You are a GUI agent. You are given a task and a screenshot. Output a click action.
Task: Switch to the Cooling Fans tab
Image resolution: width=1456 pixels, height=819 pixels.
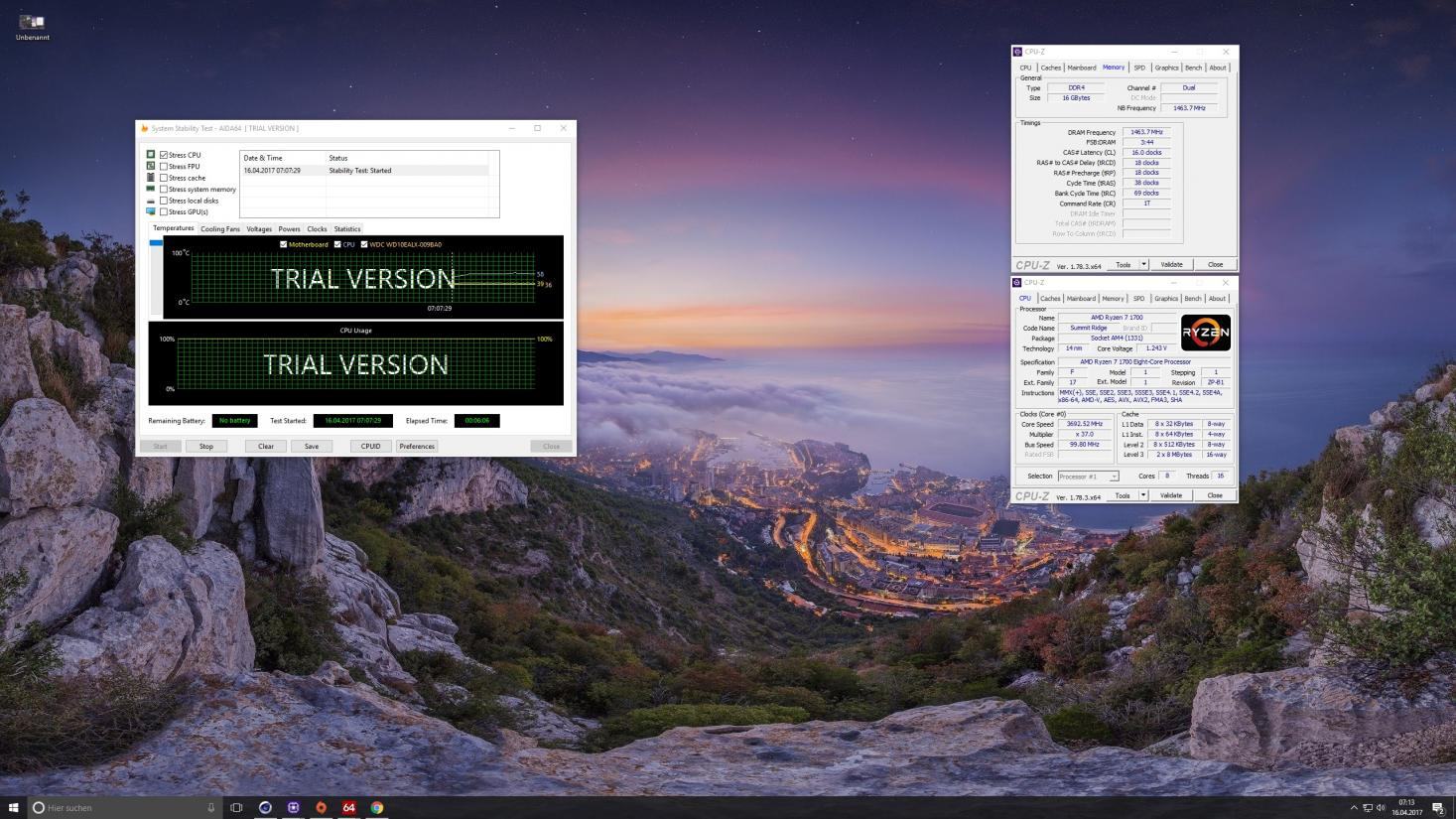pyautogui.click(x=219, y=228)
